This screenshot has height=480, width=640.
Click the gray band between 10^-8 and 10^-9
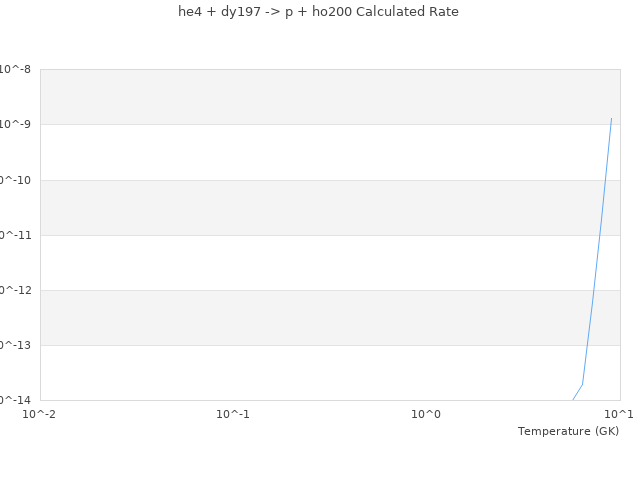(300, 97)
